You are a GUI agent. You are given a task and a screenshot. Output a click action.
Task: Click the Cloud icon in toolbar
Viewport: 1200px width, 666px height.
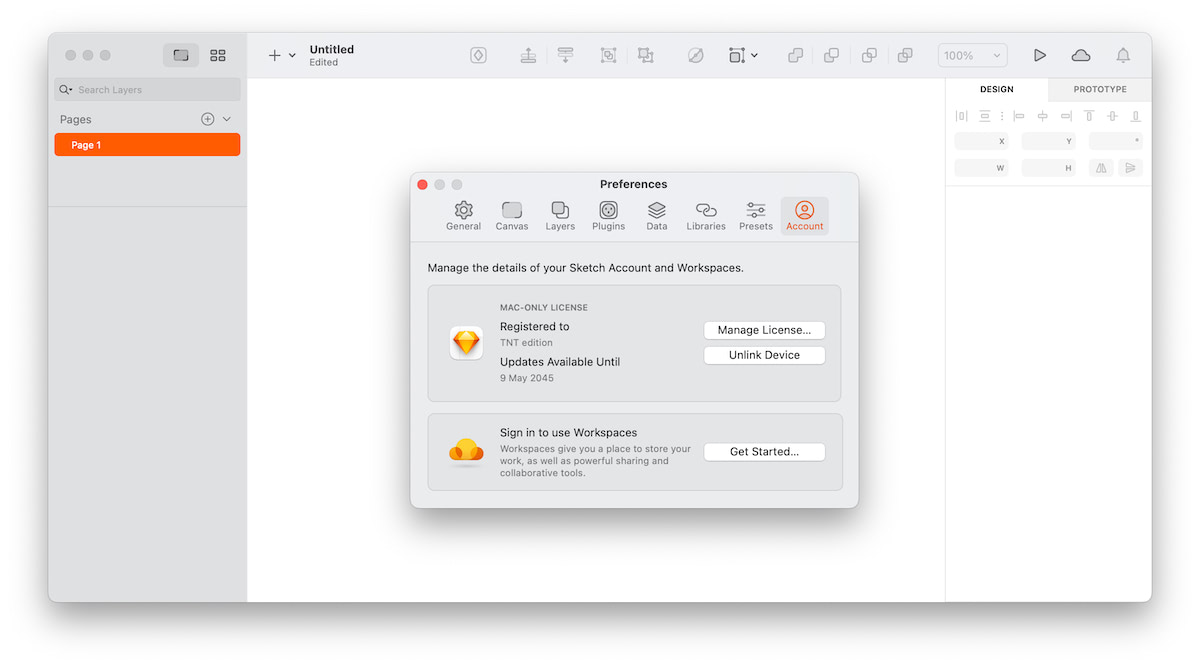1081,56
